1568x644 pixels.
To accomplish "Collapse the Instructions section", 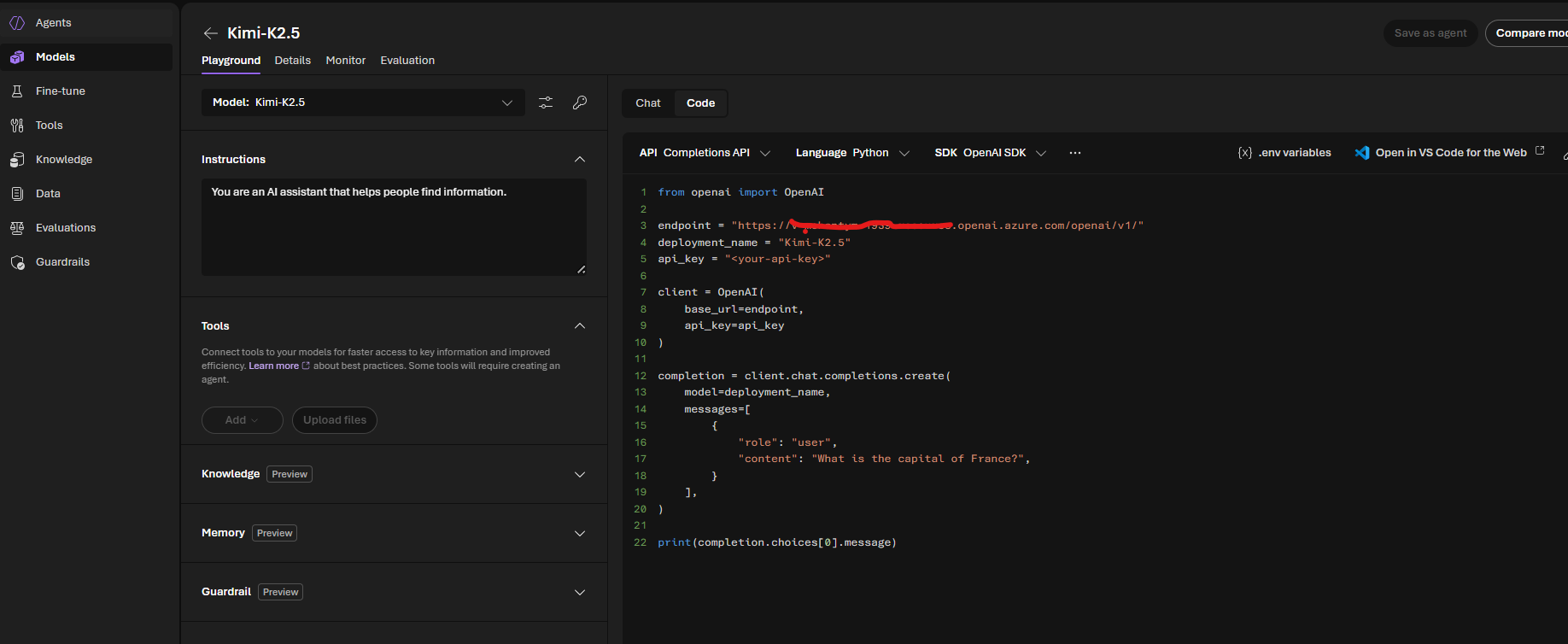I will 580,160.
